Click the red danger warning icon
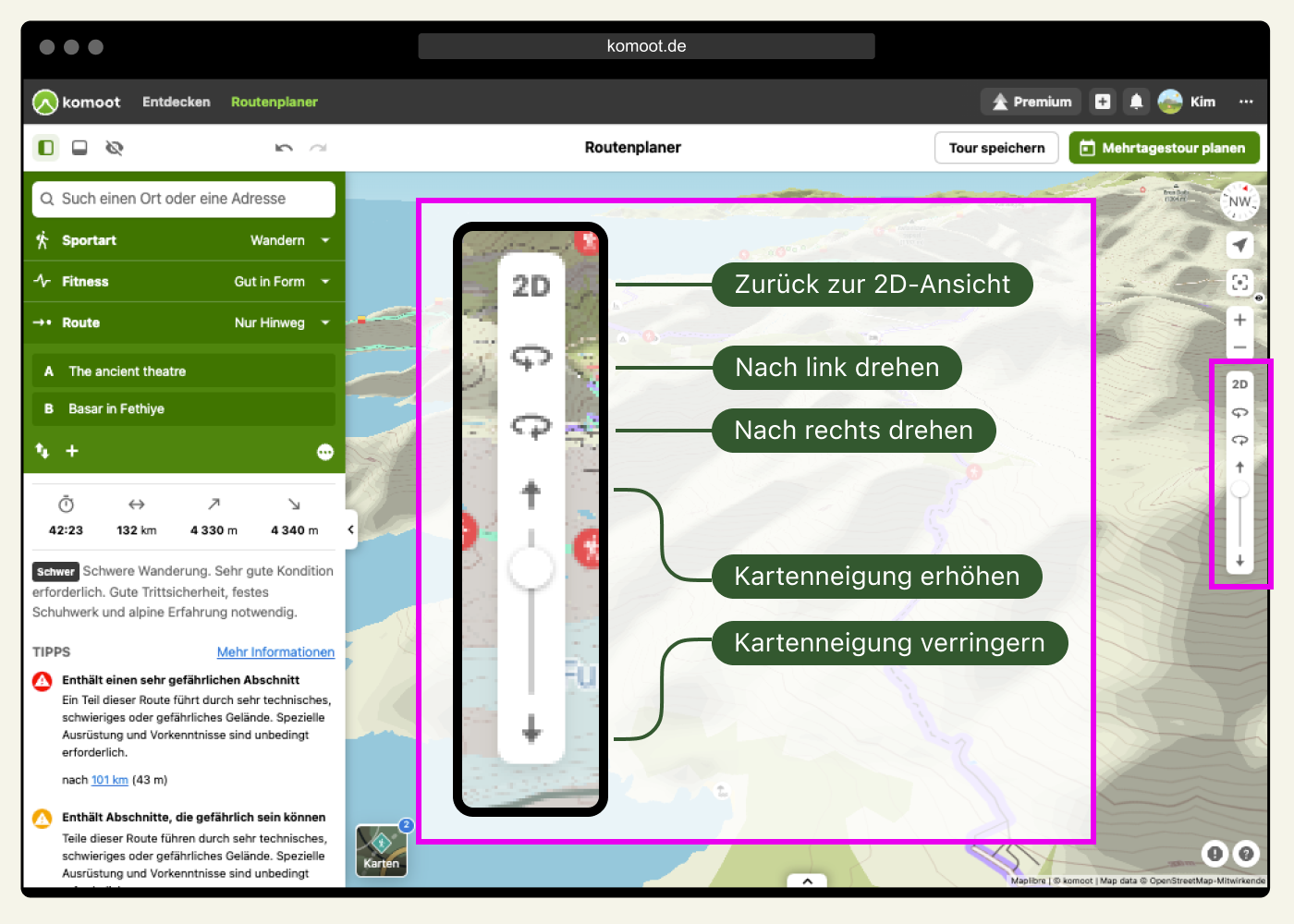Image resolution: width=1294 pixels, height=924 pixels. tap(43, 681)
